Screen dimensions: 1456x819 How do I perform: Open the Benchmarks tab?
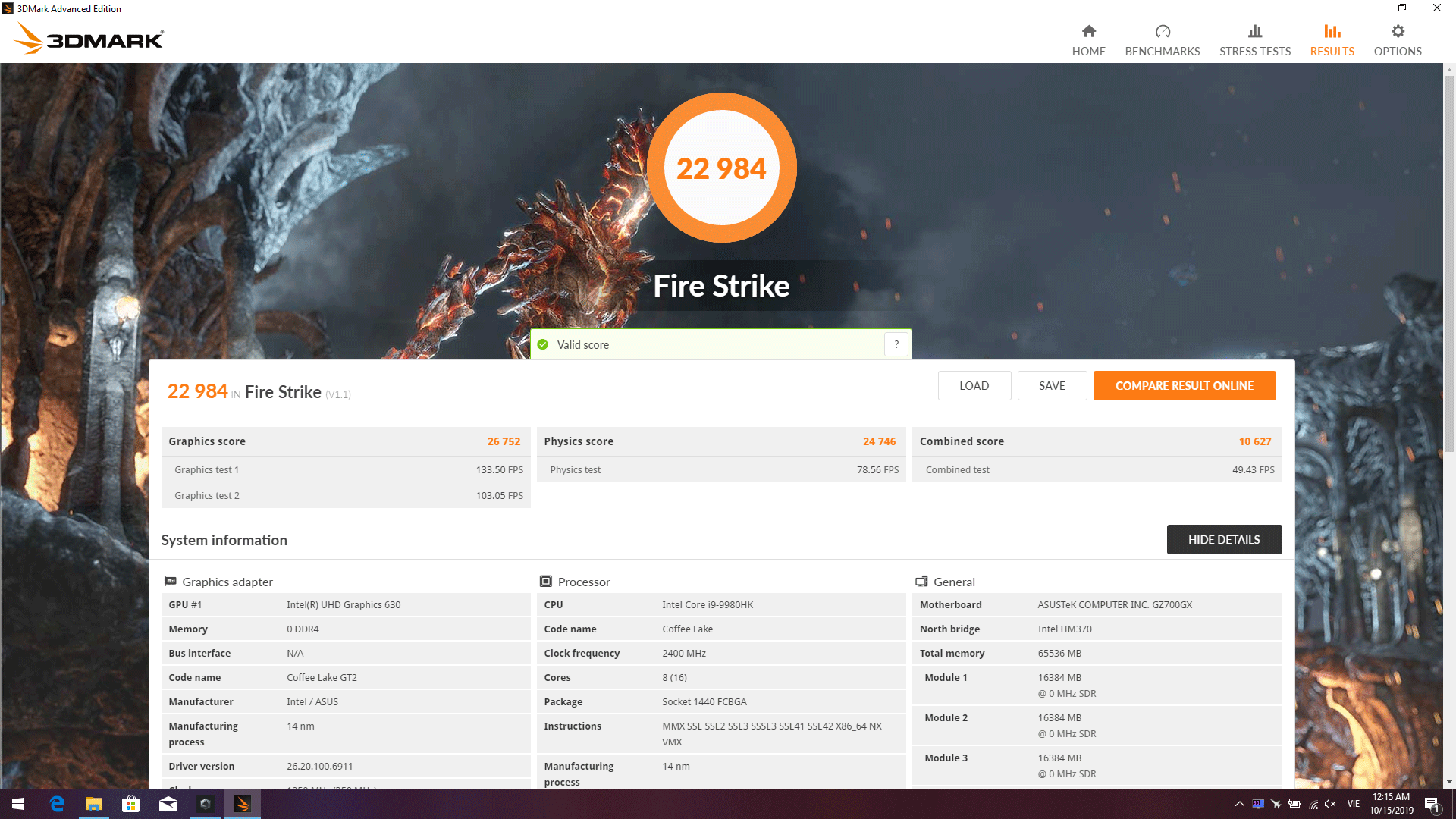click(1162, 40)
